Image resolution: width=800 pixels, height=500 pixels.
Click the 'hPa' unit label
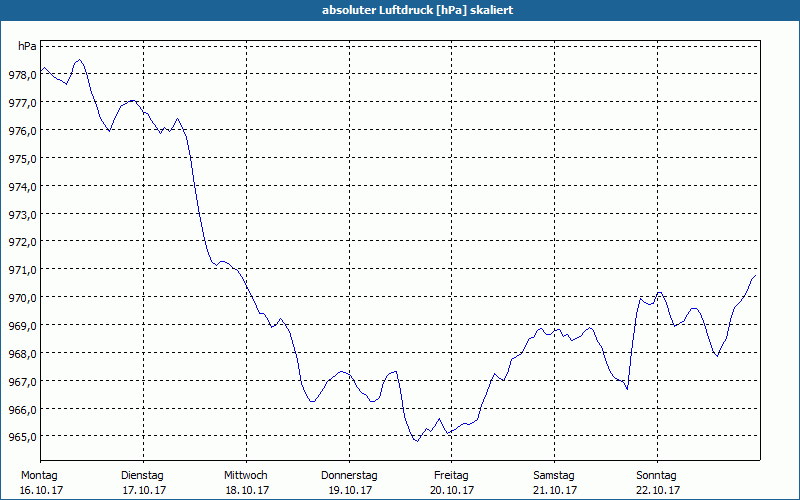(27, 46)
